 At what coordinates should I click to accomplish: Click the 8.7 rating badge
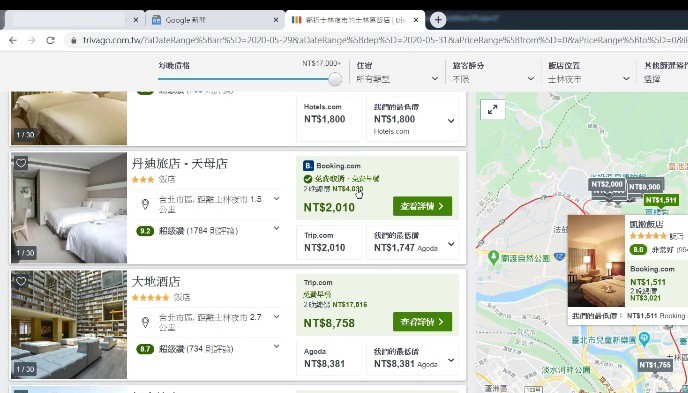tap(145, 349)
